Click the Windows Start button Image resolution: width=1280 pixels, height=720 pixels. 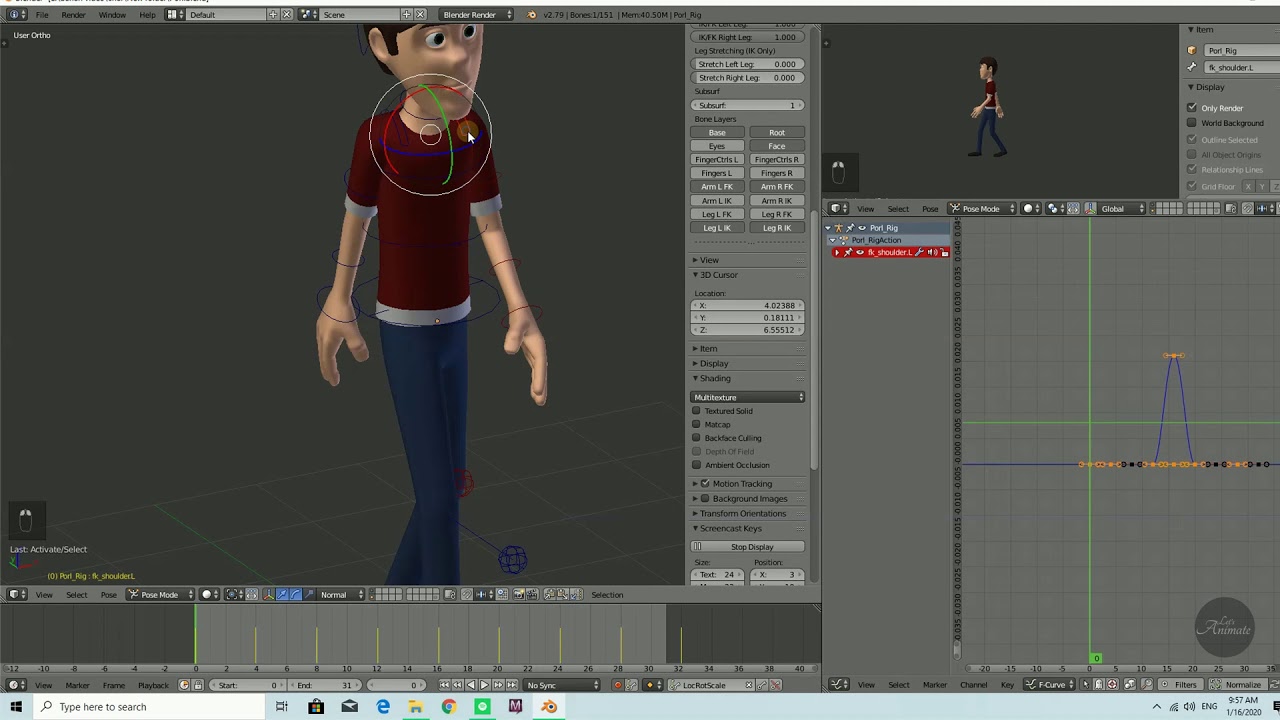(x=16, y=707)
